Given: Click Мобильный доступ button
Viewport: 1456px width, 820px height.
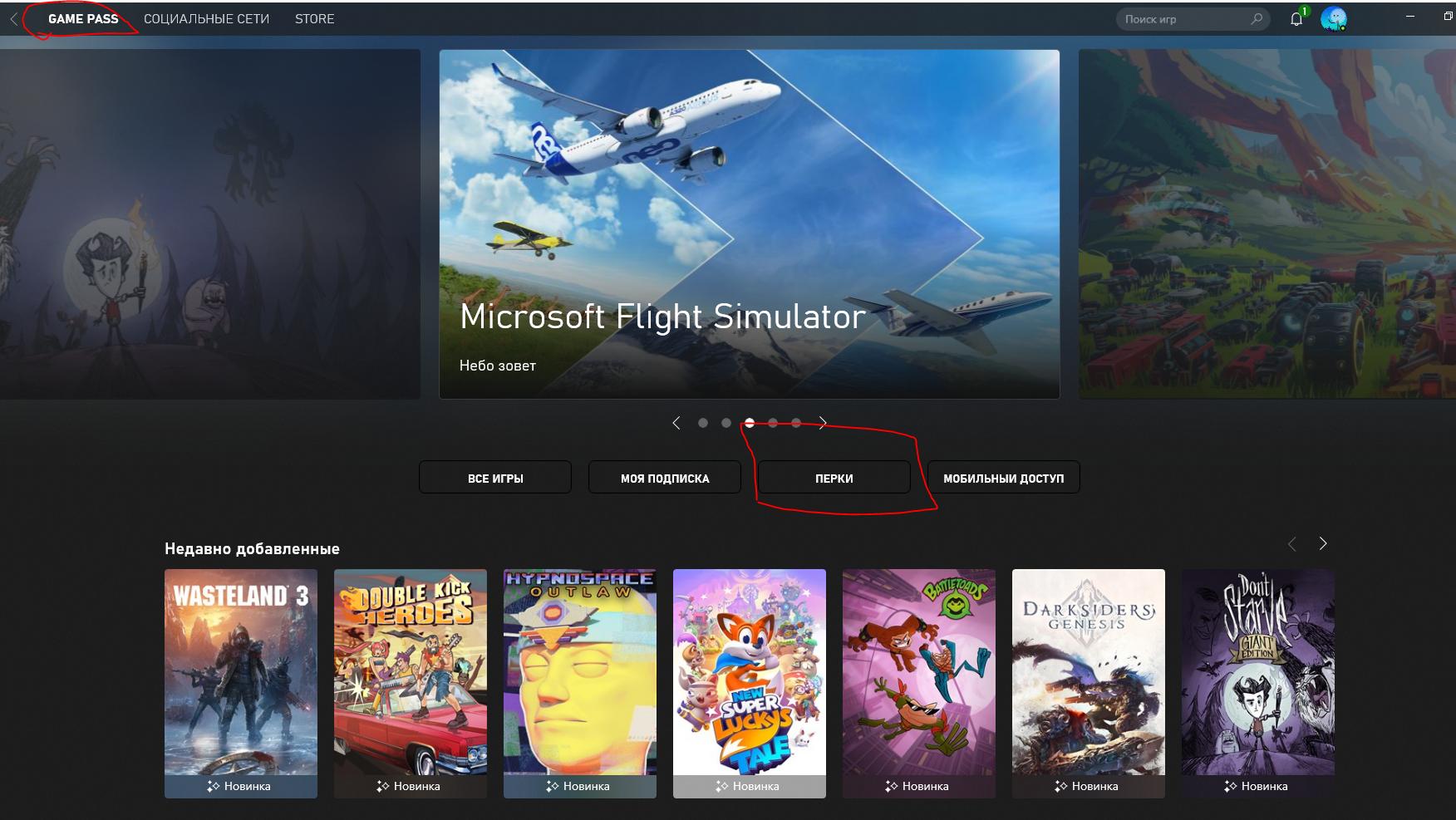Looking at the screenshot, I should (x=1004, y=478).
